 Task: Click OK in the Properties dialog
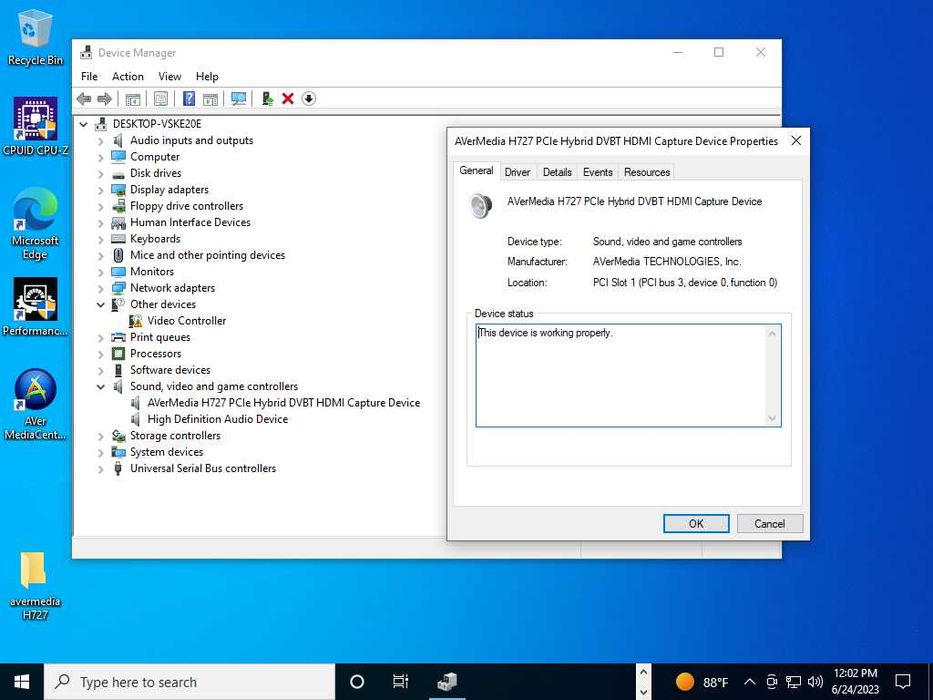[695, 523]
